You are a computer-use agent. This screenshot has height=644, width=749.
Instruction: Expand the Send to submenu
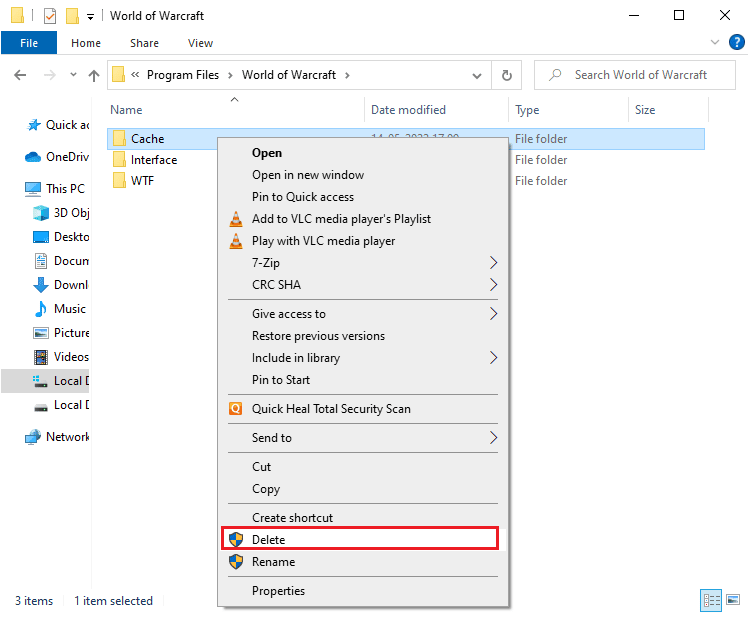coord(363,438)
